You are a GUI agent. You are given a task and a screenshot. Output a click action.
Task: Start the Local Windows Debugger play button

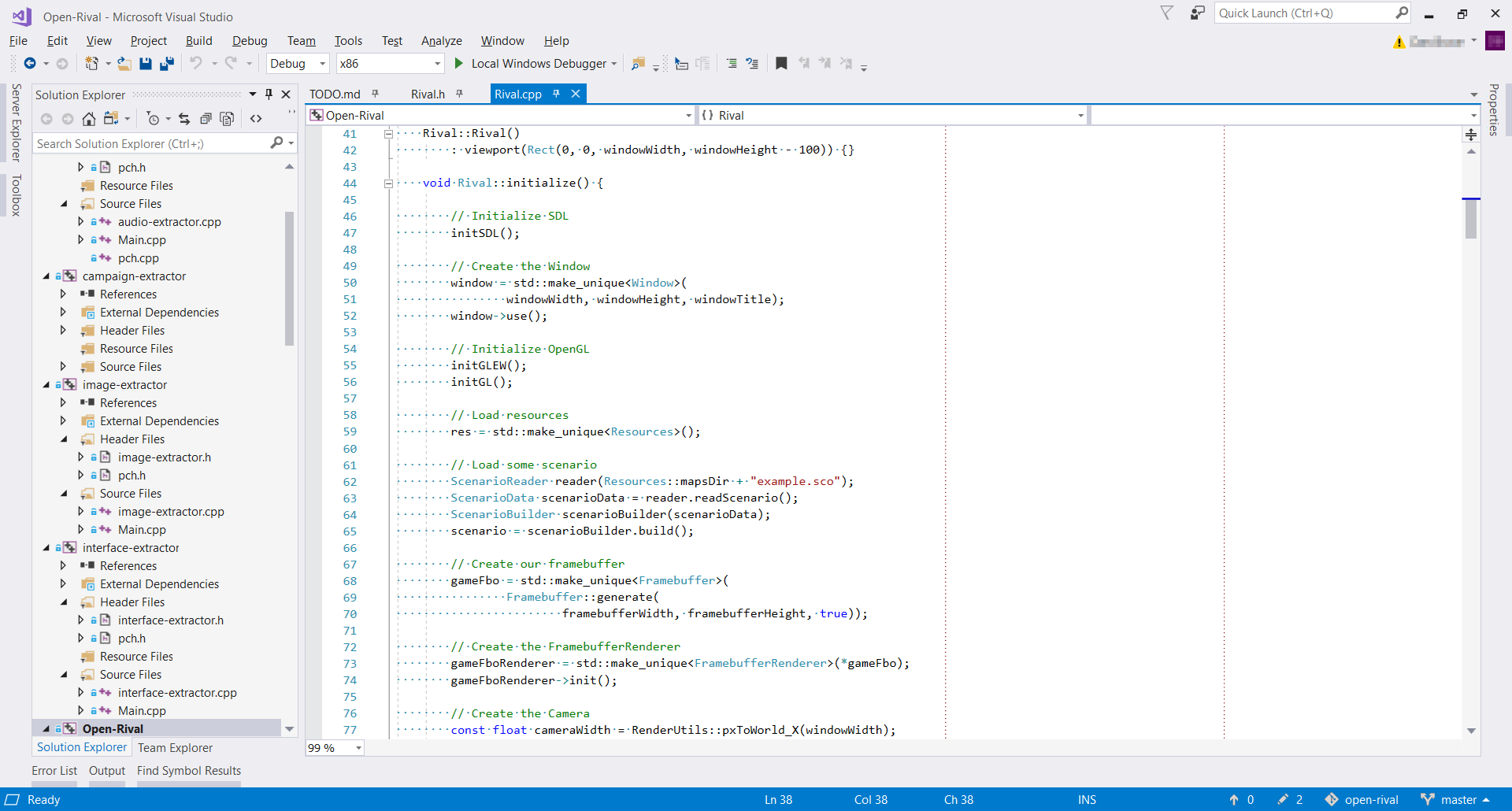[x=459, y=63]
